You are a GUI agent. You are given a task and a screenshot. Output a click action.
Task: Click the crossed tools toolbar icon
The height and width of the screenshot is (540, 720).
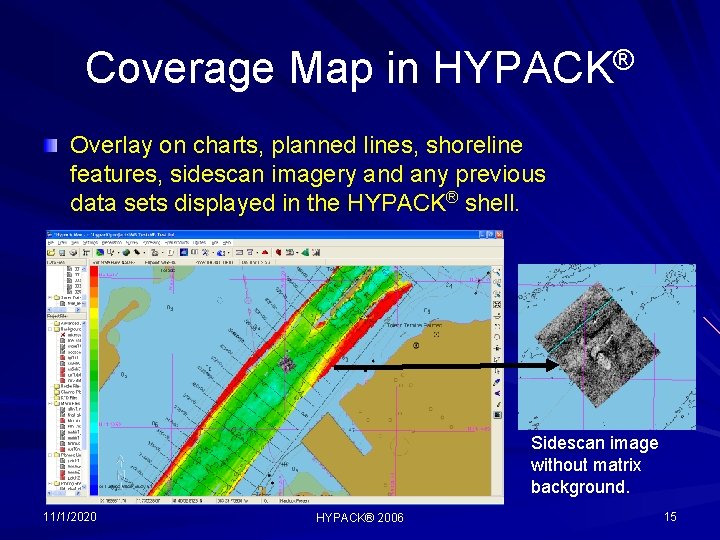tap(205, 252)
